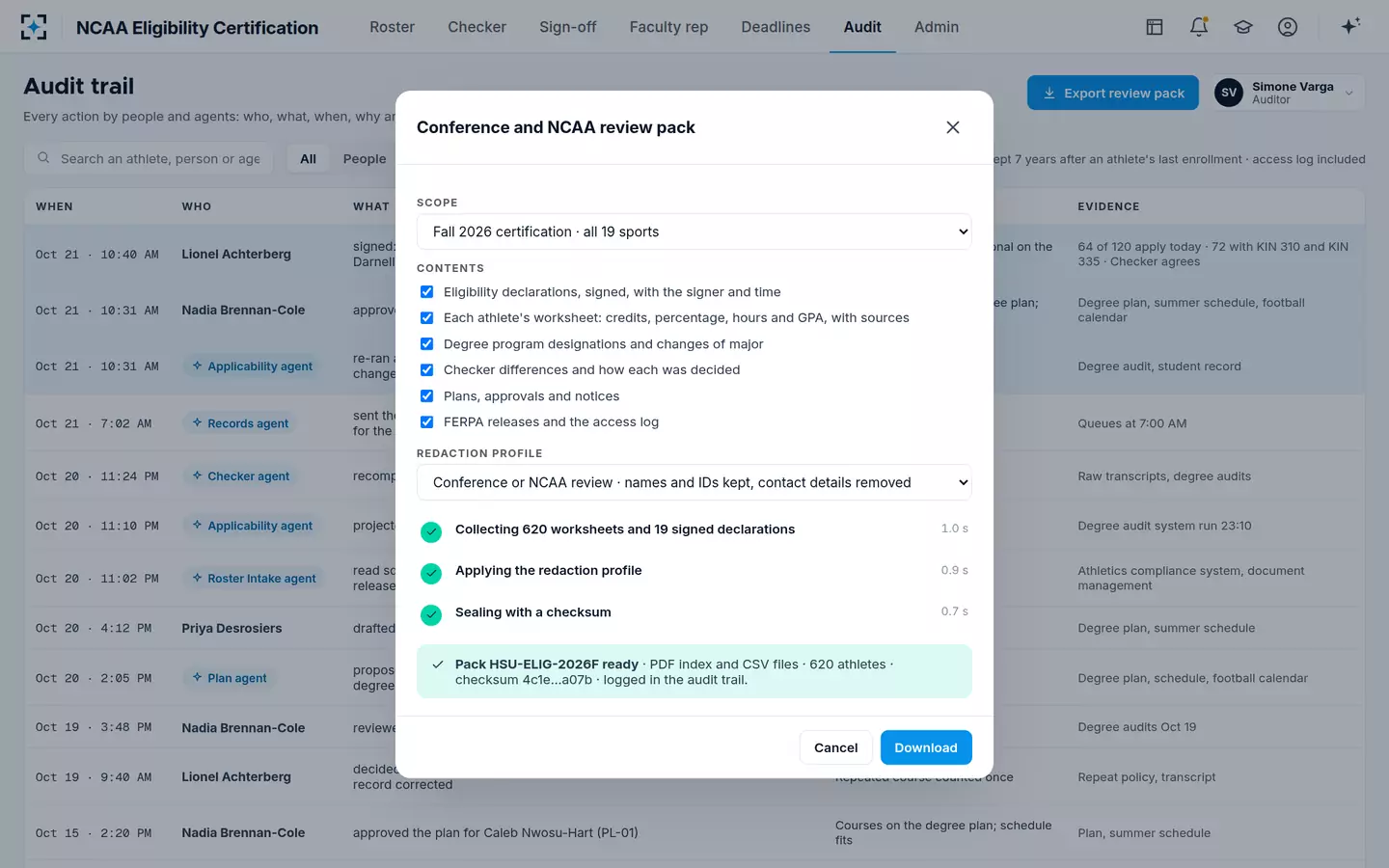Viewport: 1389px width, 868px height.
Task: Click the Plan agent sparkle icon
Action: point(197,678)
